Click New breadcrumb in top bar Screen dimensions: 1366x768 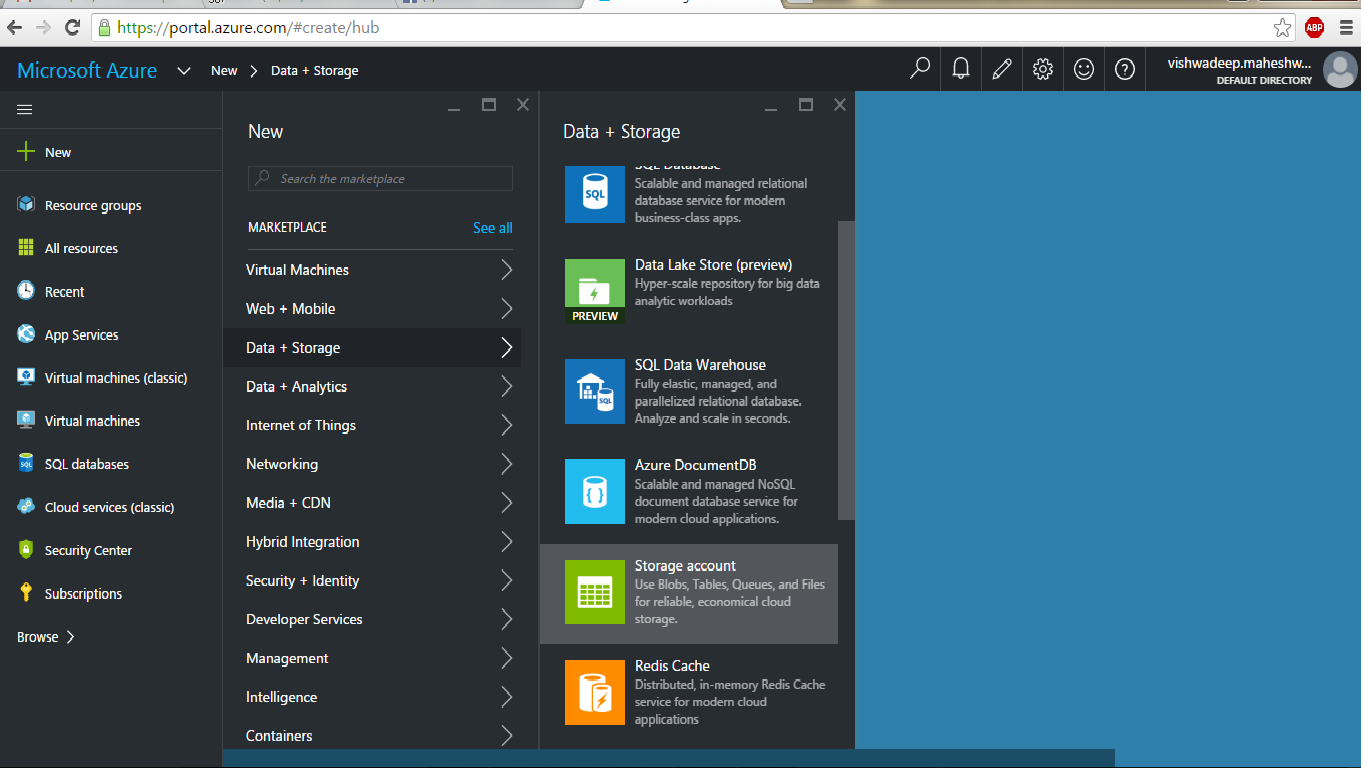point(224,70)
